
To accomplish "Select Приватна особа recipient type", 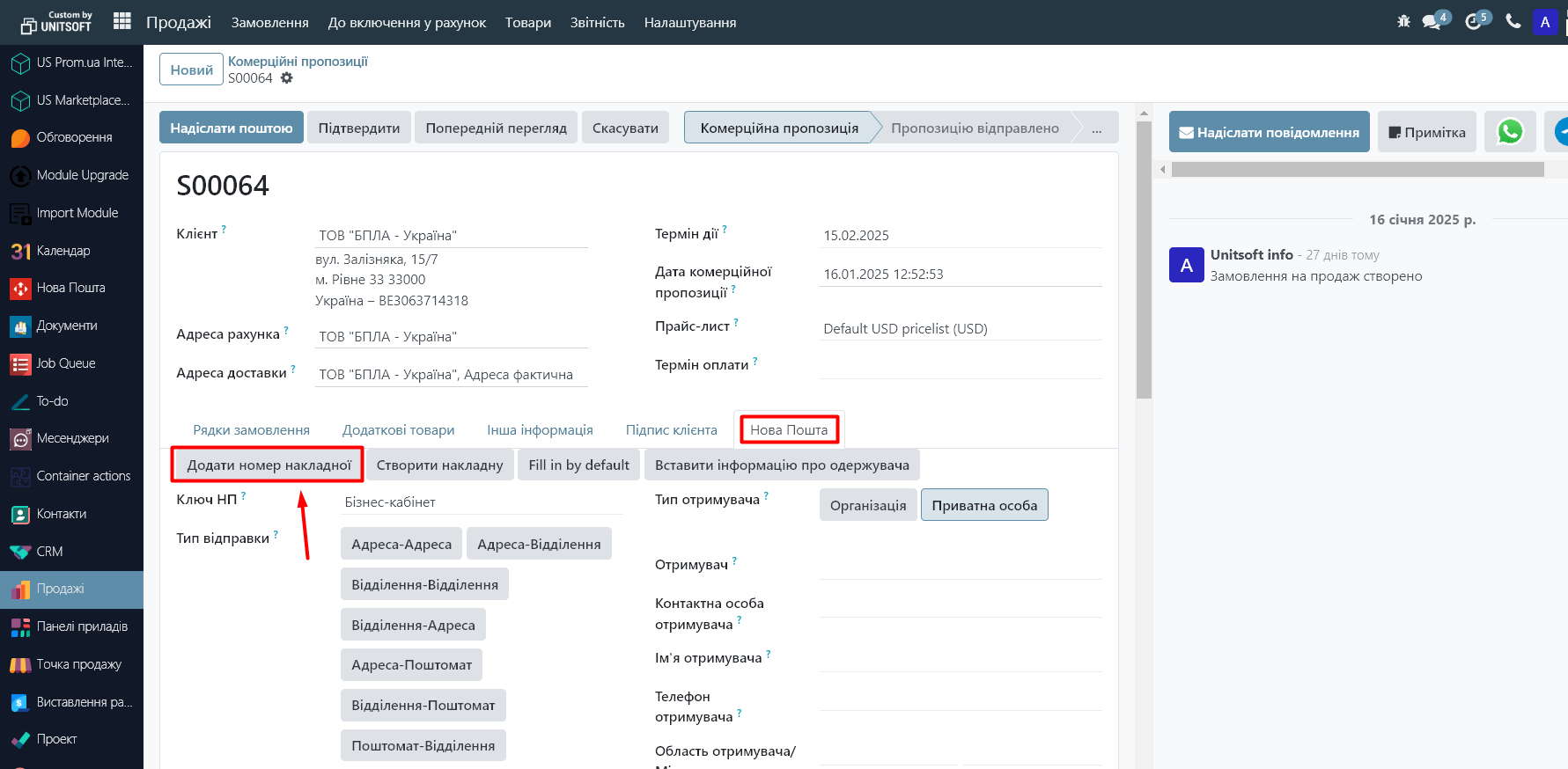I will click(x=984, y=505).
